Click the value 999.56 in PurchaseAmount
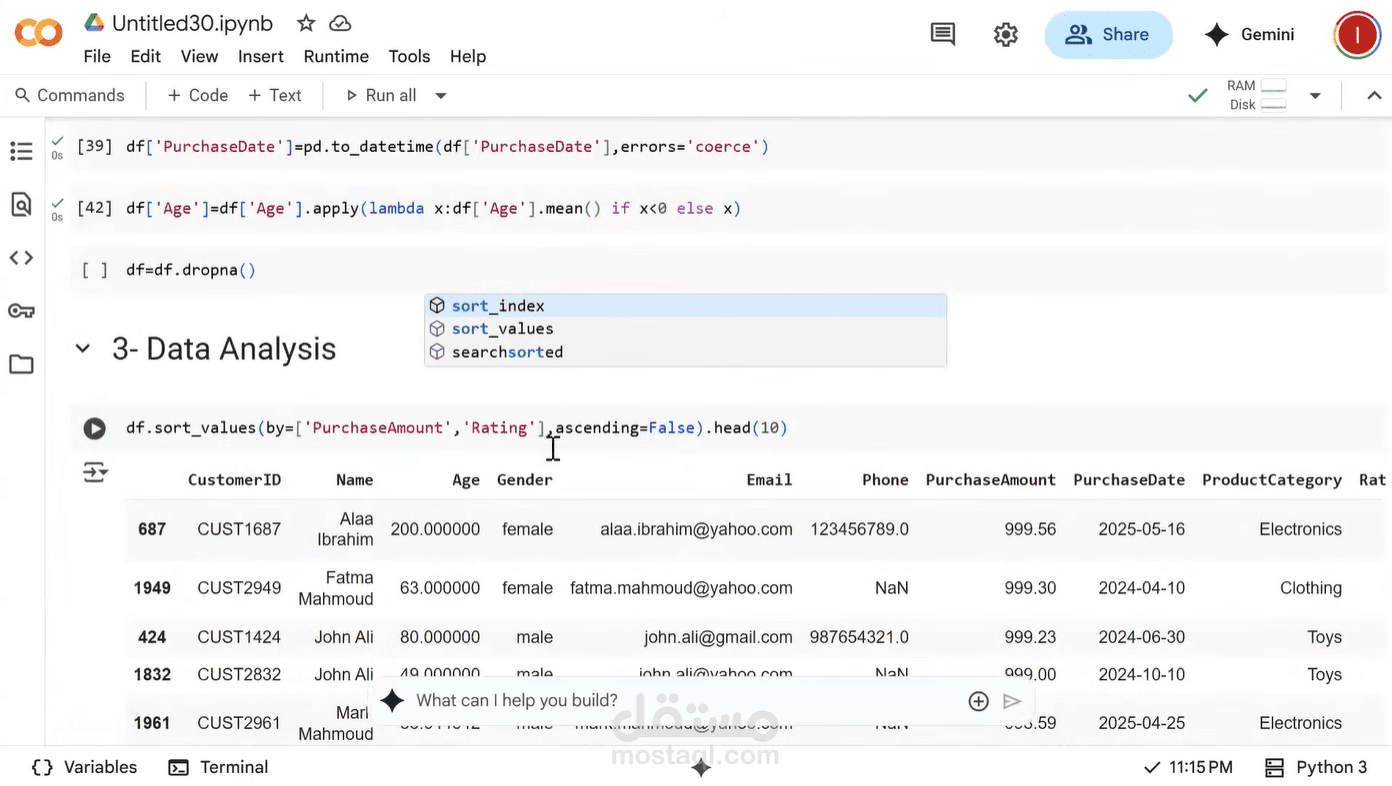Screen dimensions: 1392x786 click(x=1030, y=530)
